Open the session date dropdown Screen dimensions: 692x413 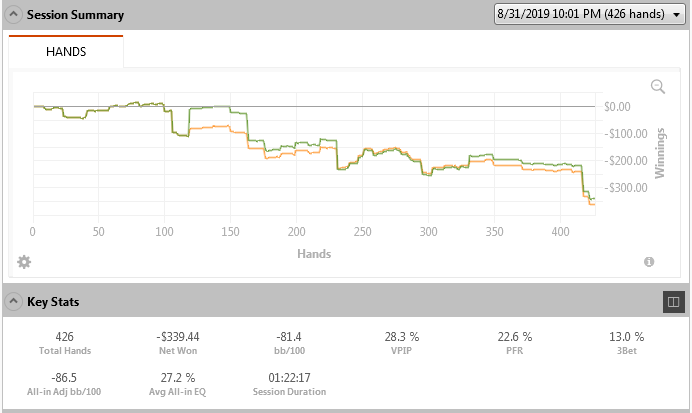tap(589, 14)
